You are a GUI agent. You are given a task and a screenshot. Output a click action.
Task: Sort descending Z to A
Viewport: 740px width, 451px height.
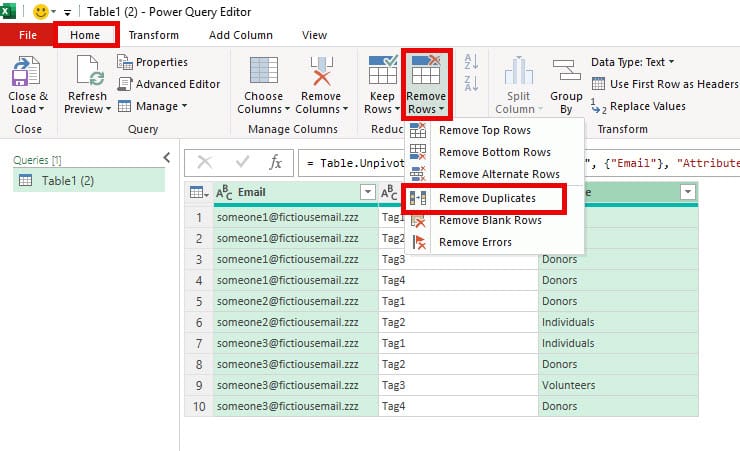[471, 83]
